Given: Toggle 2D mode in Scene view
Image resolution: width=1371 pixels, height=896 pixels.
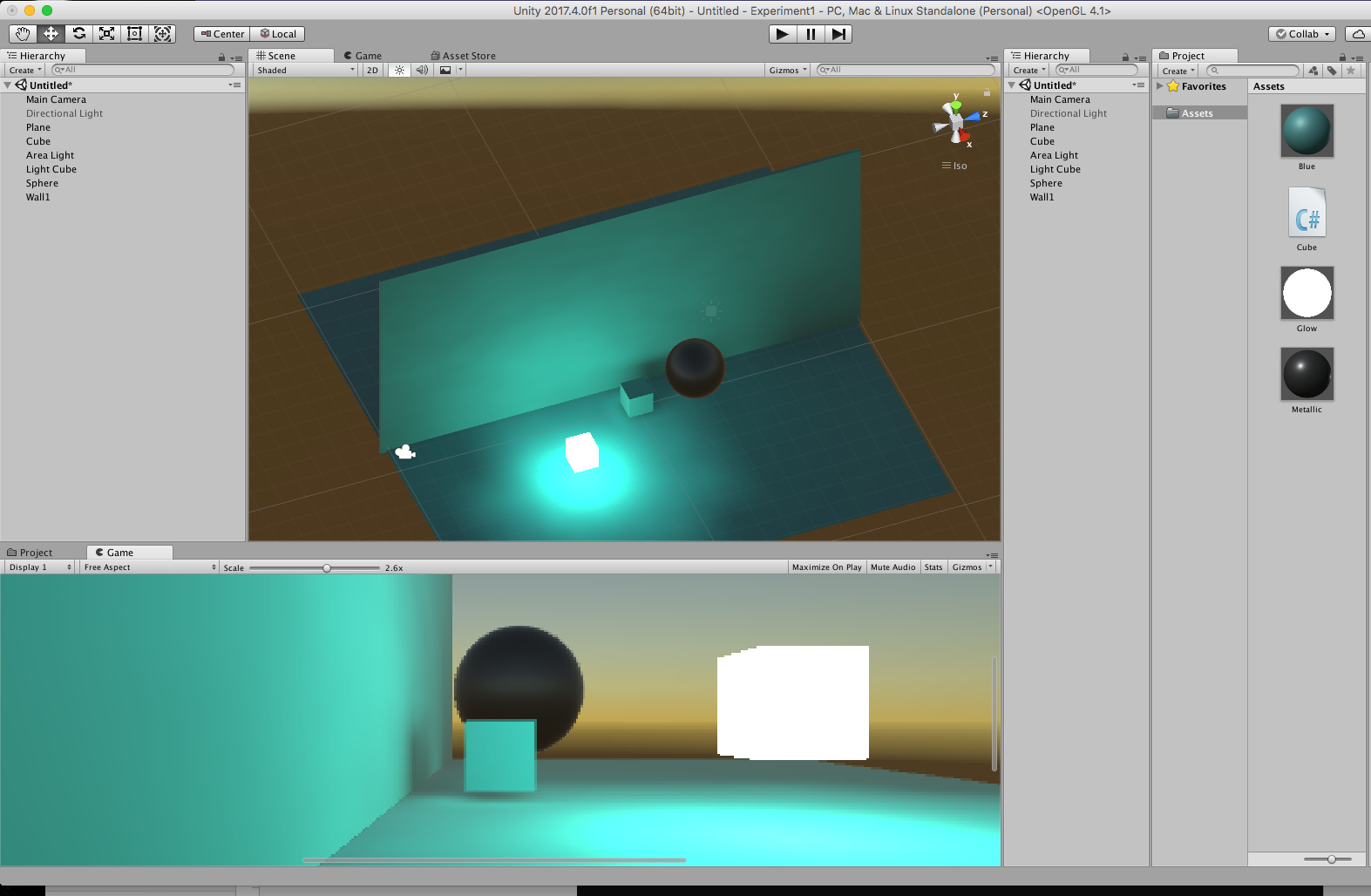Looking at the screenshot, I should tap(373, 70).
